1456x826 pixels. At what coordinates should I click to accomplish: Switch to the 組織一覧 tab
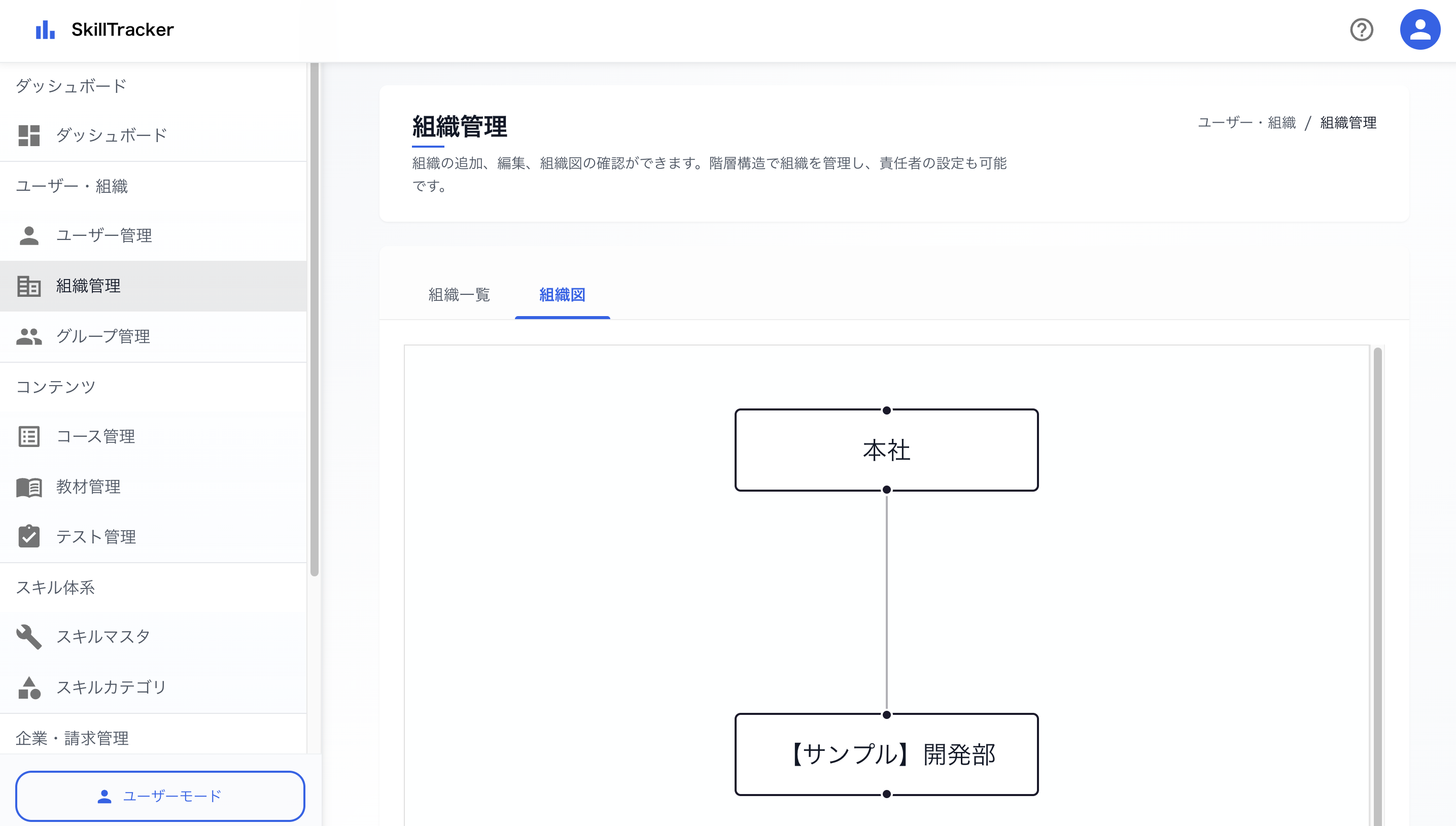(x=459, y=295)
